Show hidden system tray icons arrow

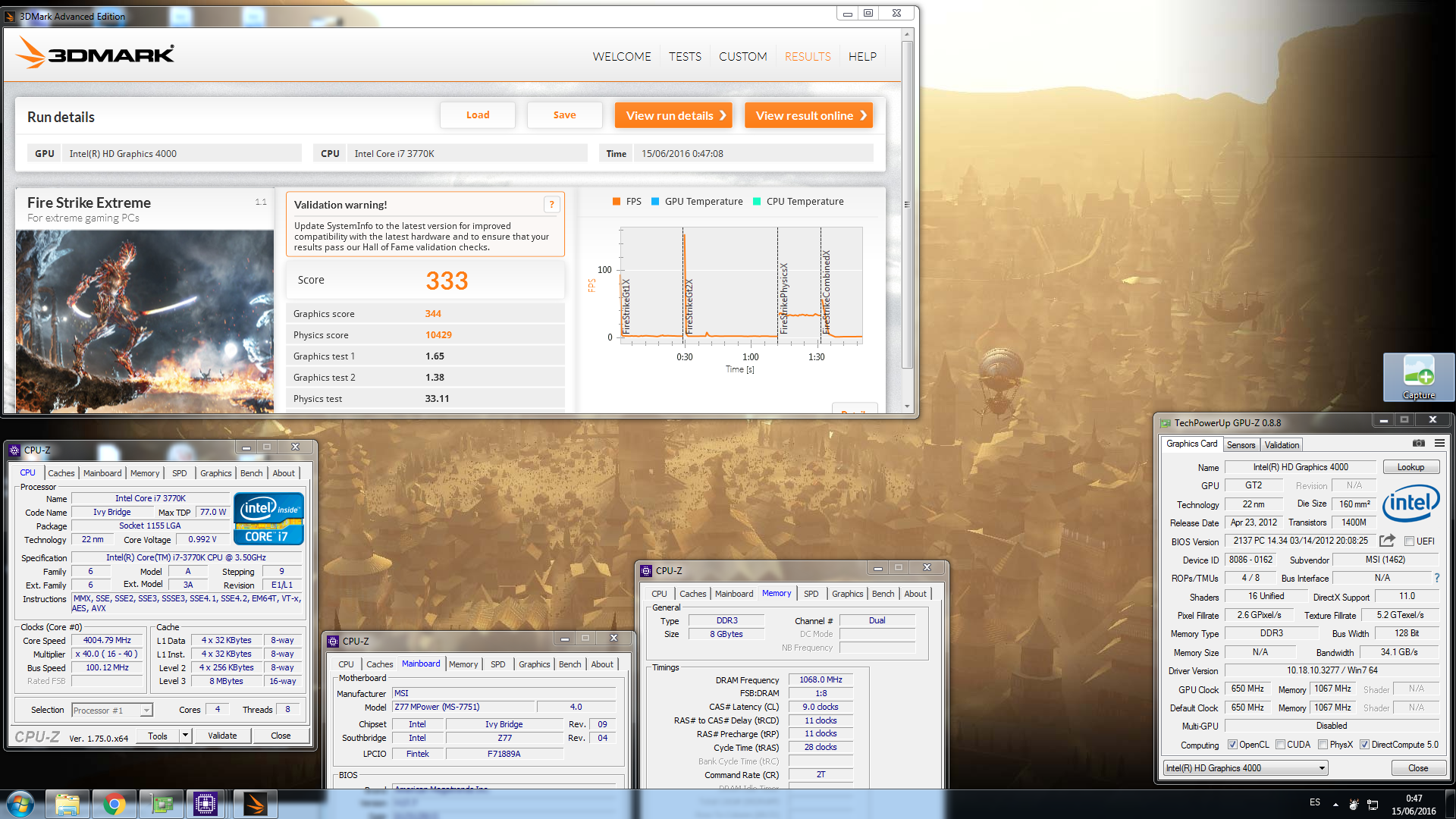click(x=1335, y=805)
